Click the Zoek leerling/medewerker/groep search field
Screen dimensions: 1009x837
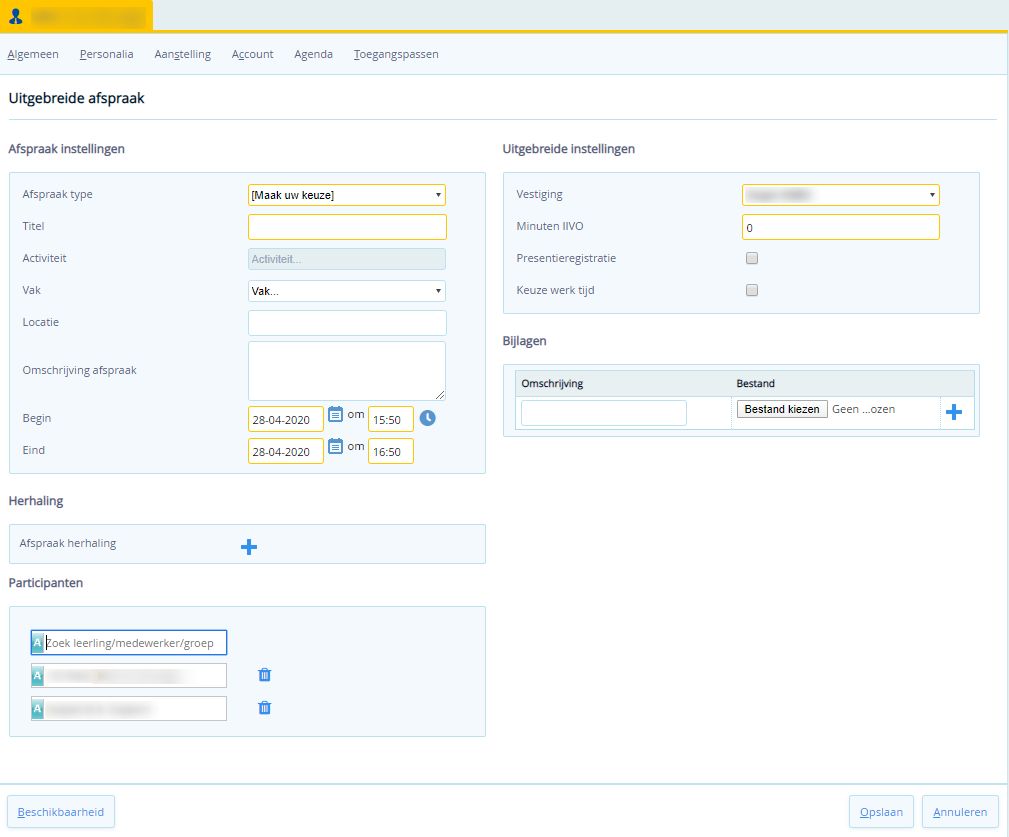click(129, 642)
